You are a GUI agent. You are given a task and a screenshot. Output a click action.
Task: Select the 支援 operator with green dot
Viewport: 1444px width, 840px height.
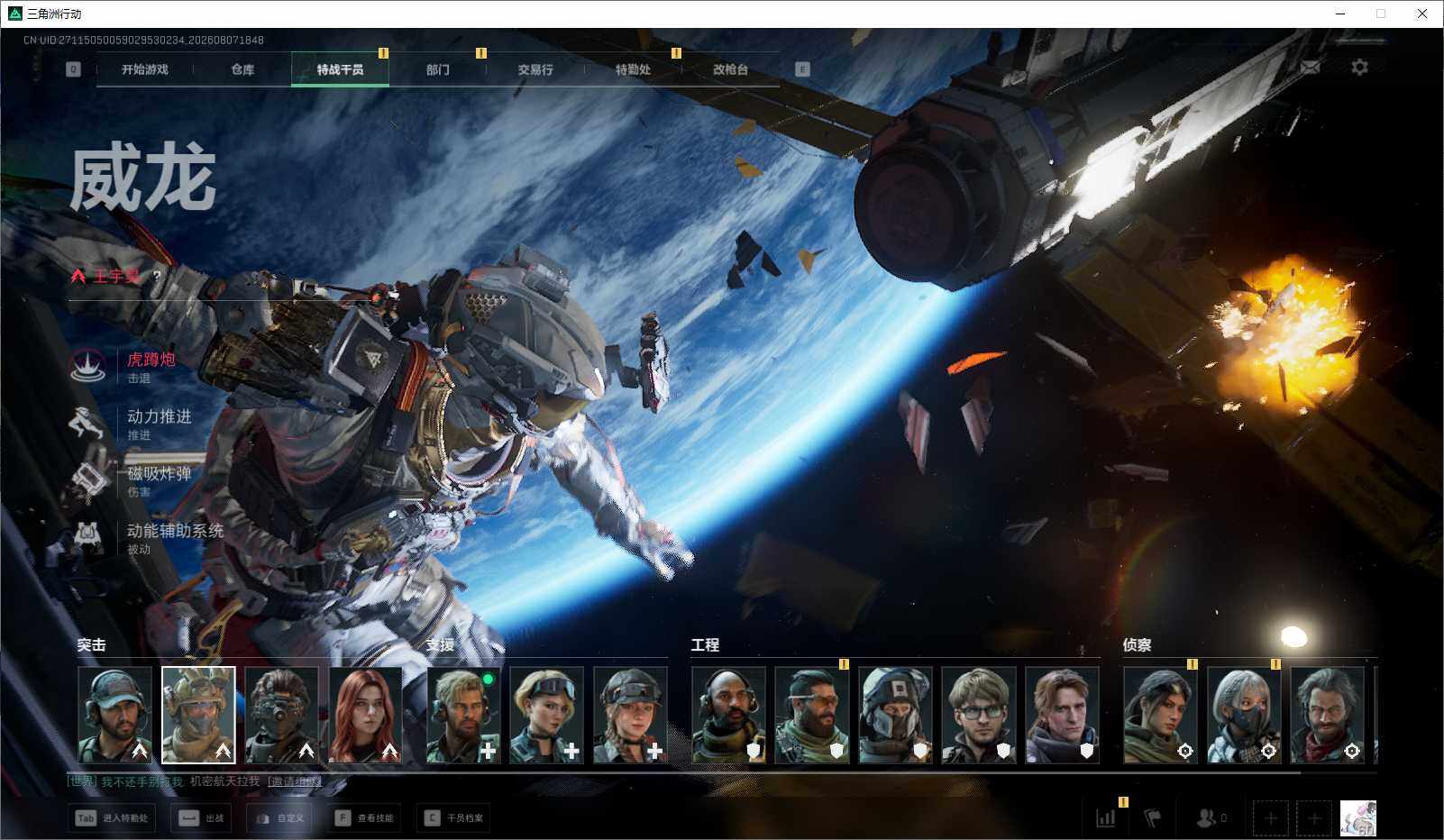tap(463, 716)
